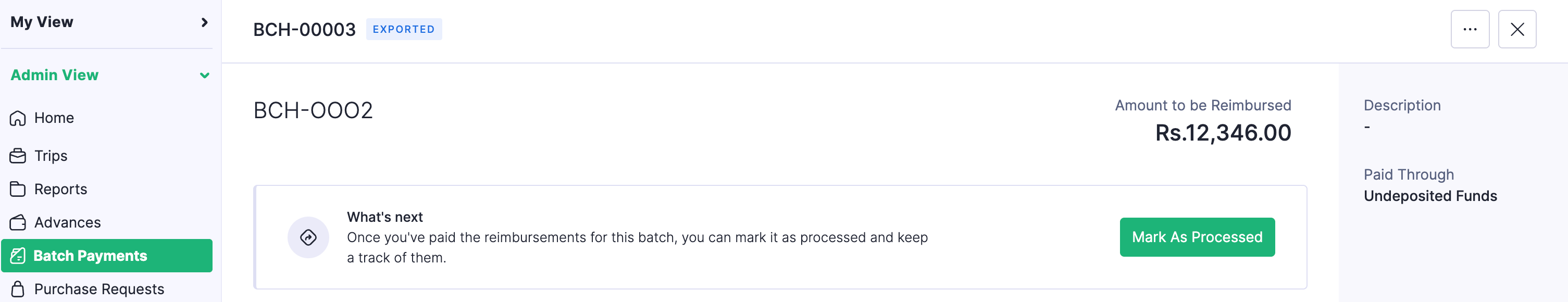Navigate to Purchase Requests
Viewport: 1568px width, 302px height.
(99, 289)
